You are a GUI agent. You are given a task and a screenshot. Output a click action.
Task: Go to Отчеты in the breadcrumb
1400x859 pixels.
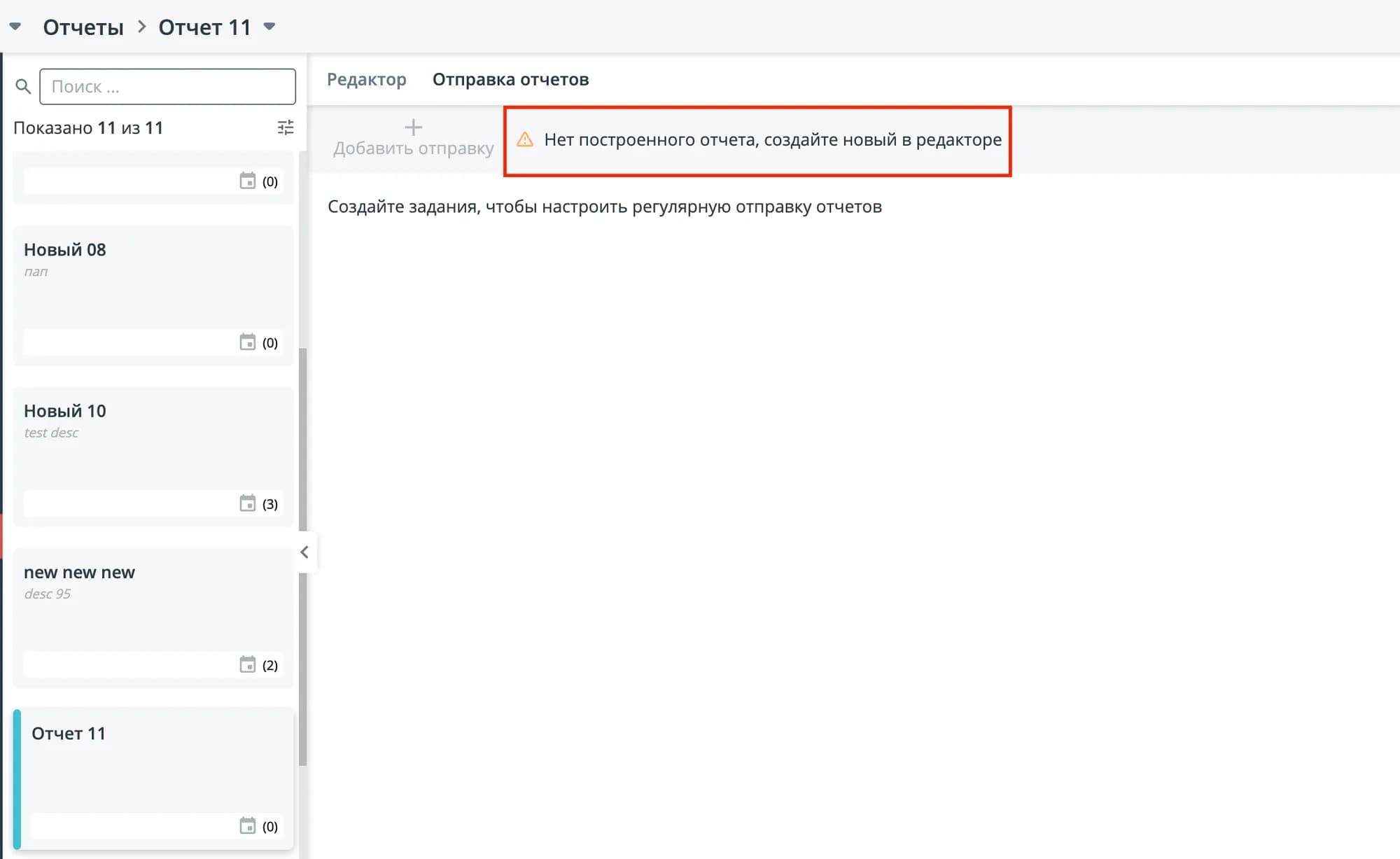pyautogui.click(x=83, y=27)
